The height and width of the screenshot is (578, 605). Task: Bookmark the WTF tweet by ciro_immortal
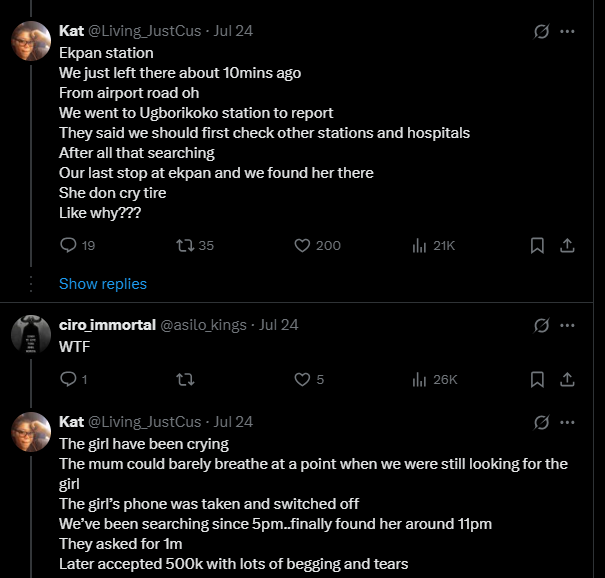click(537, 380)
